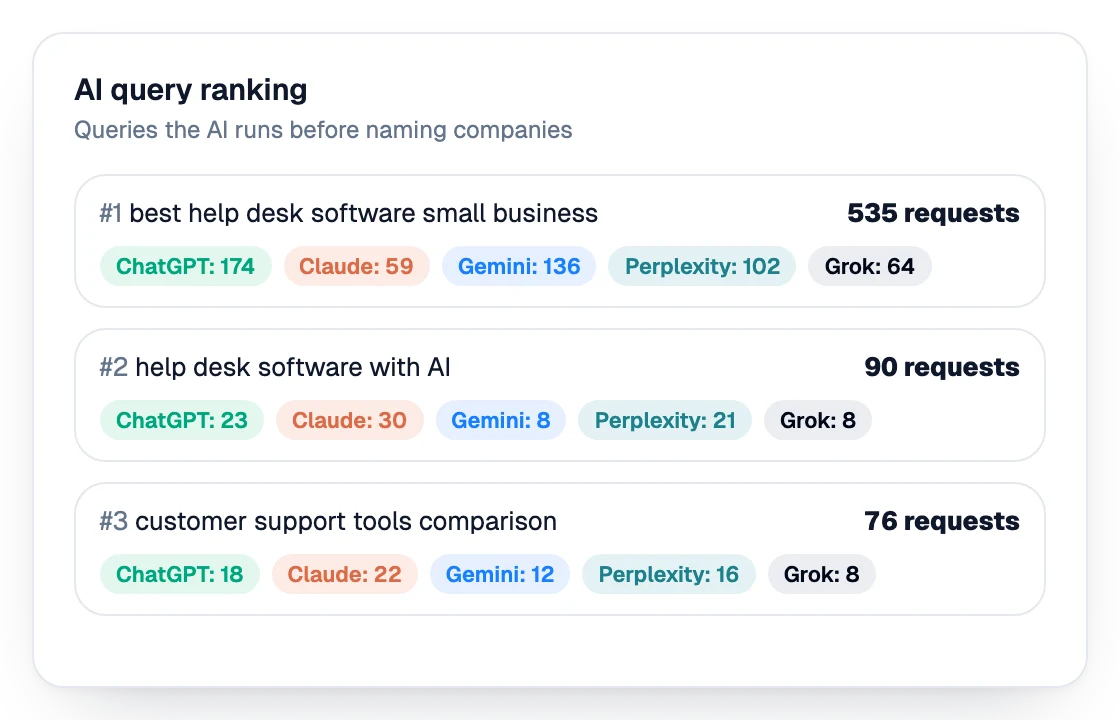Click the 'Gemini: 12' badge

[500, 574]
